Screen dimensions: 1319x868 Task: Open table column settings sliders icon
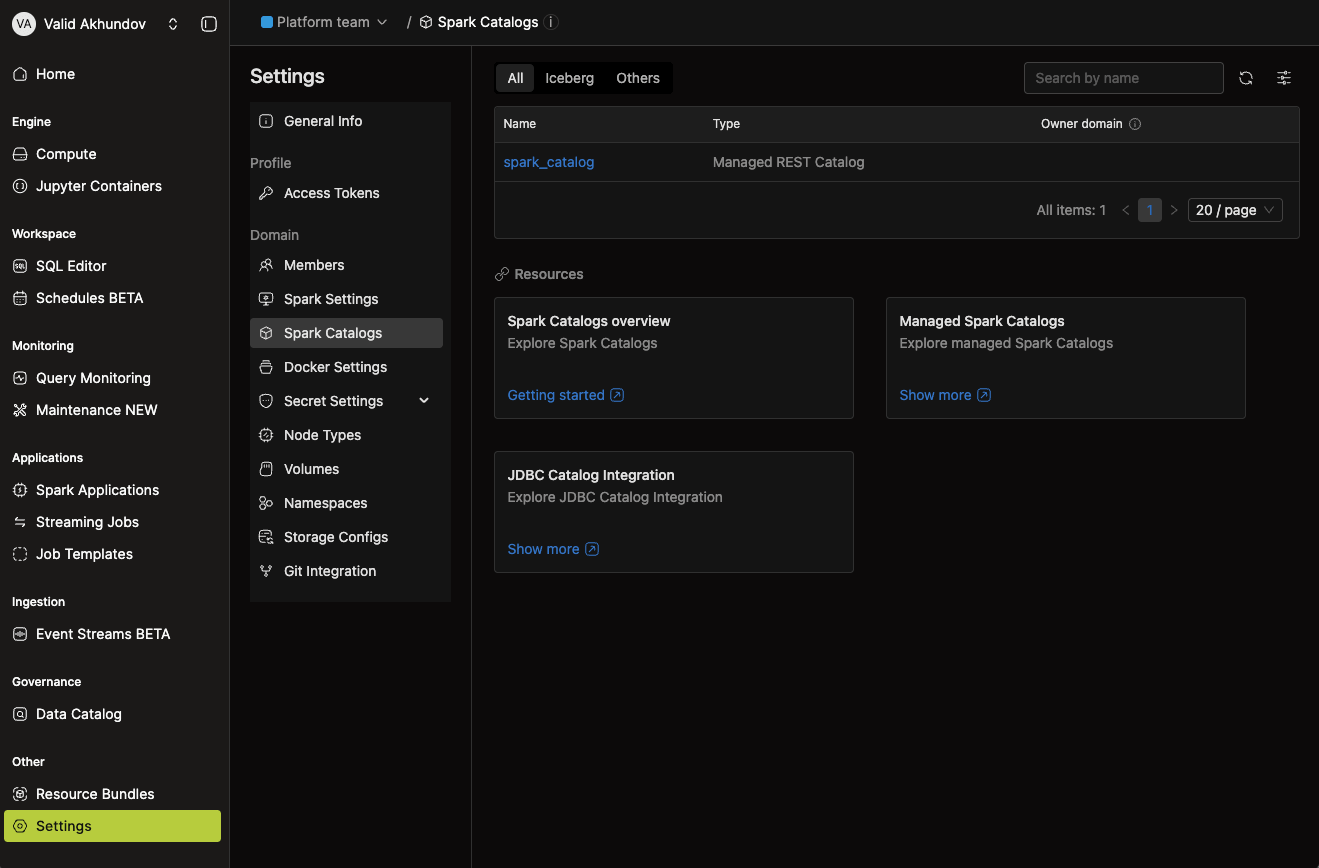[x=1284, y=78]
